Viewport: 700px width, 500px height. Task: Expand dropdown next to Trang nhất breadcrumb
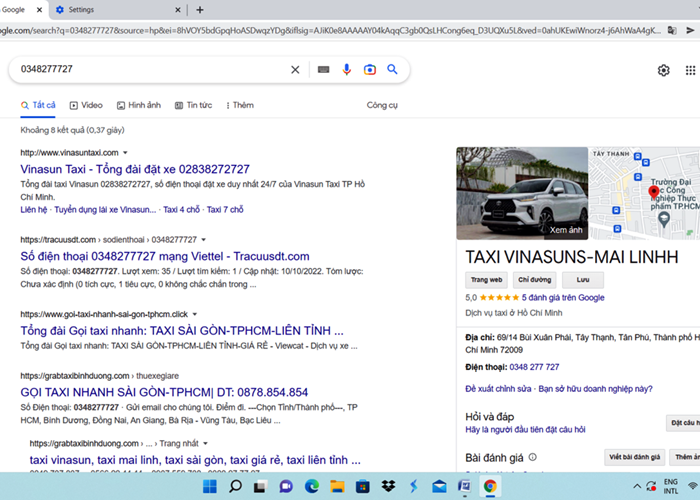coord(205,444)
